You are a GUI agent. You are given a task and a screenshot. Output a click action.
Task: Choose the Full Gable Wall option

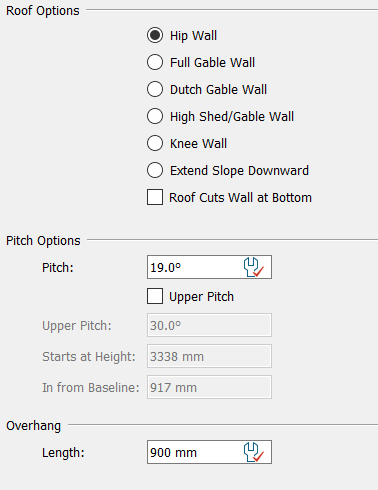tap(155, 62)
